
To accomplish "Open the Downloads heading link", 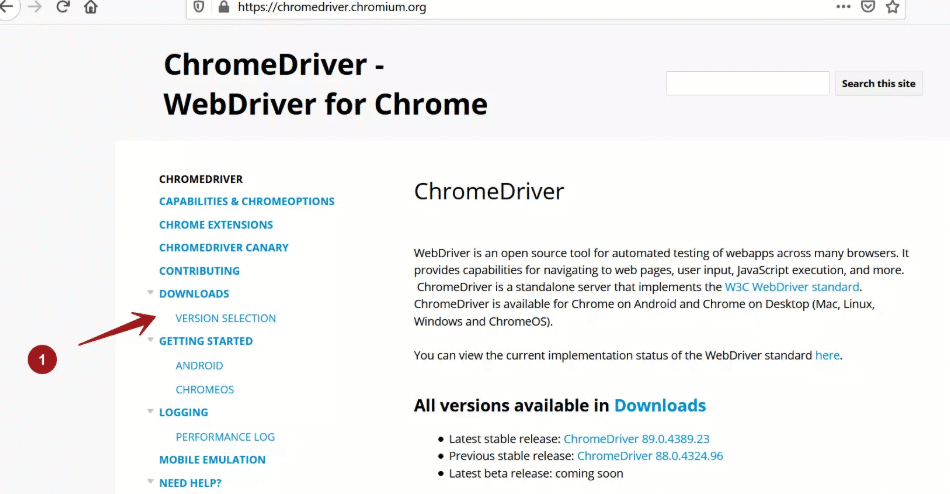I will (x=660, y=406).
